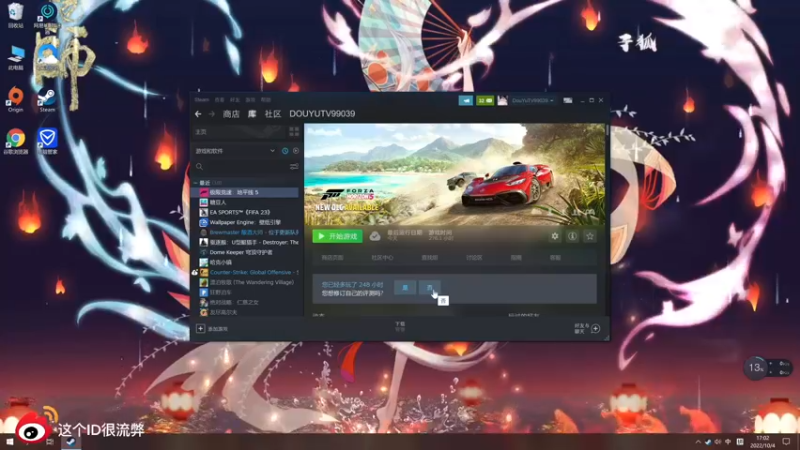Image resolution: width=800 pixels, height=450 pixels.
Task: Expand the system tray hidden icons chevron
Action: (x=698, y=442)
